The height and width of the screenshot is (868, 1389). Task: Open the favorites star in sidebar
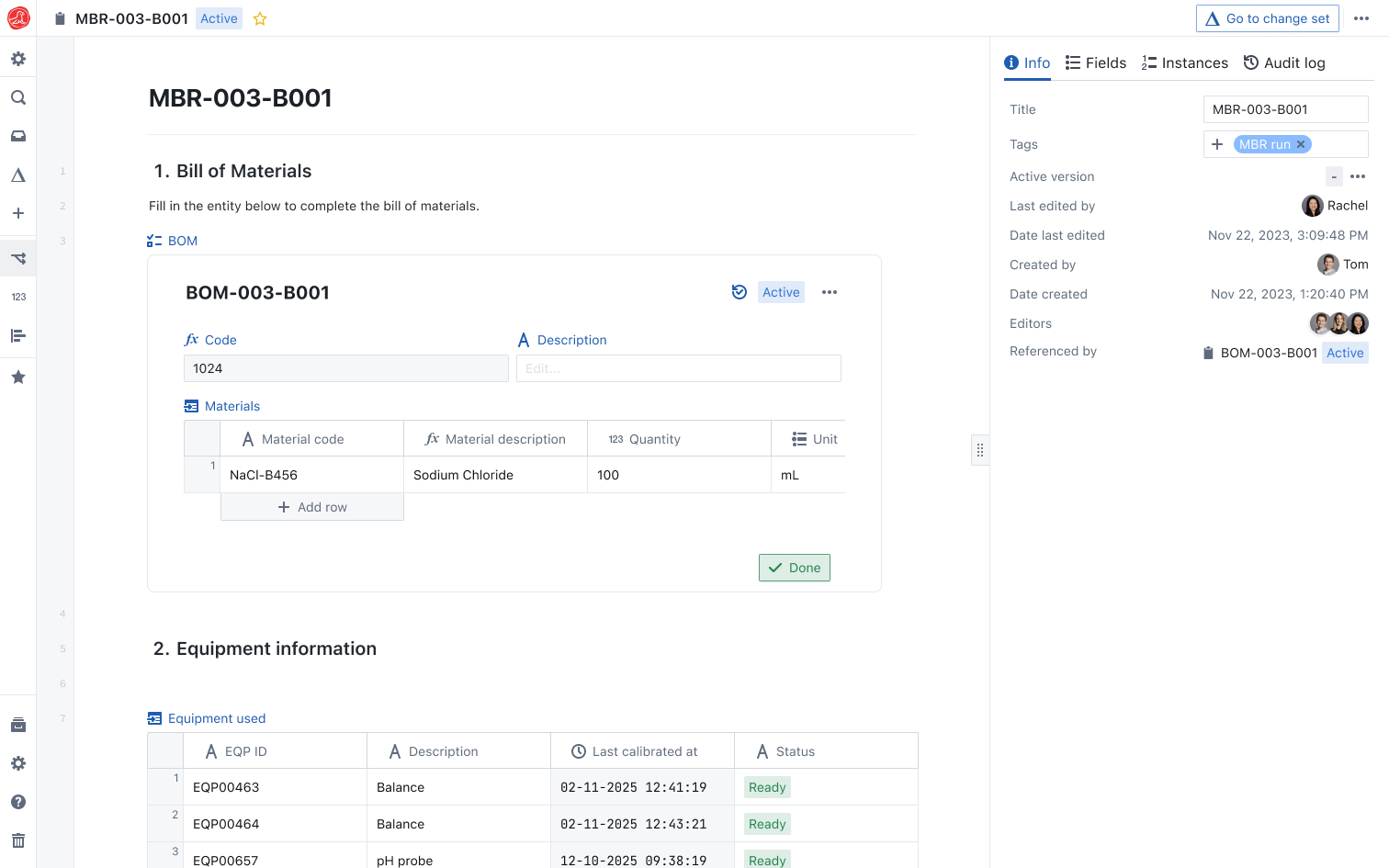point(17,378)
